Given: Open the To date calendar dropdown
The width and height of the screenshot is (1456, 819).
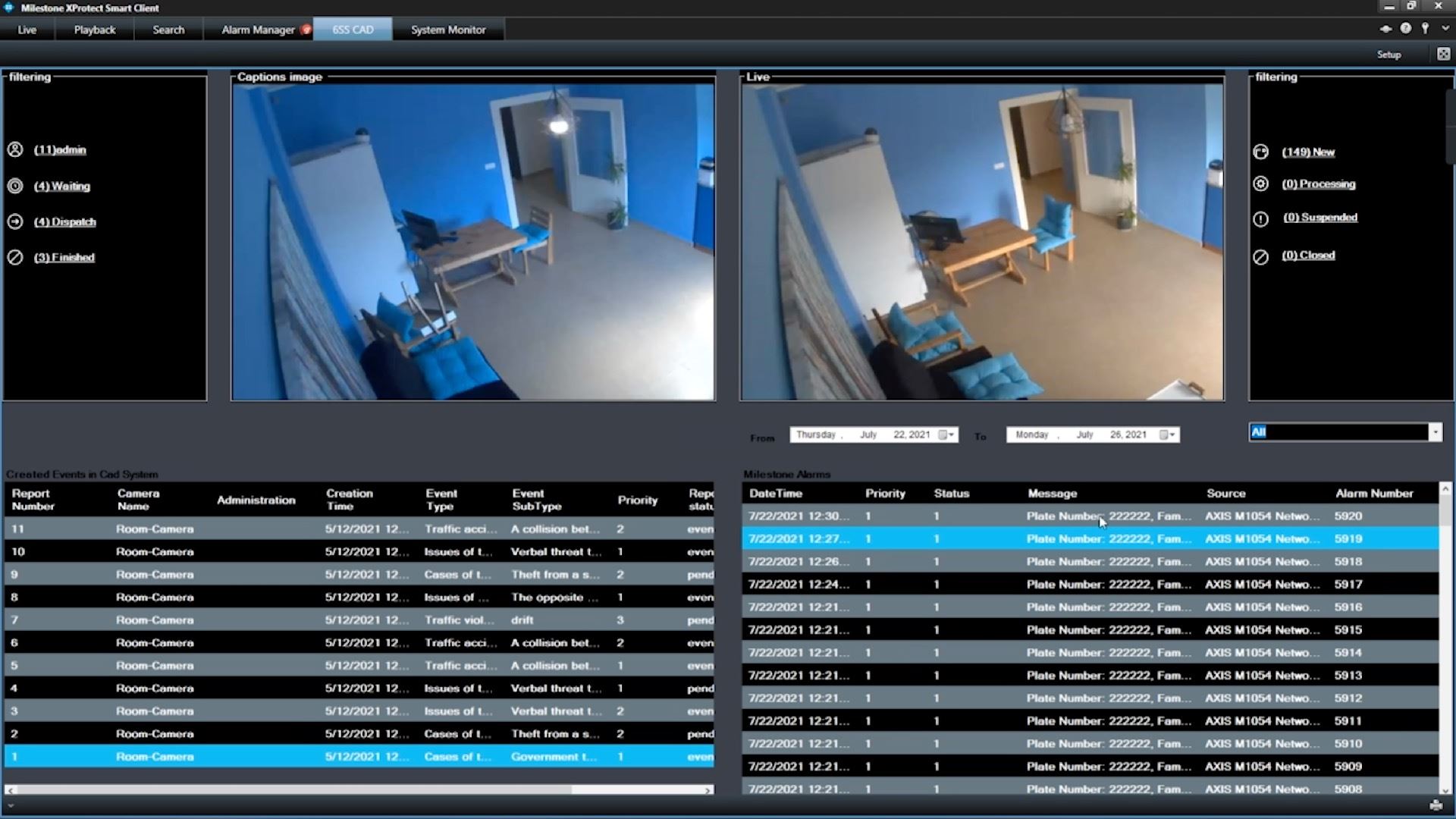Looking at the screenshot, I should 1166,435.
